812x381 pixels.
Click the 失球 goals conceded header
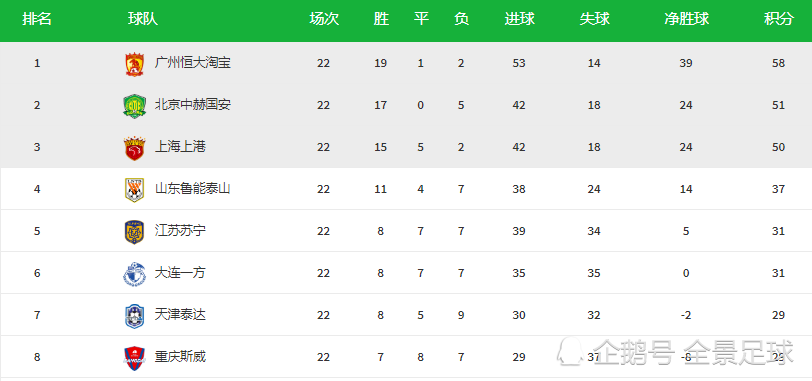(594, 20)
